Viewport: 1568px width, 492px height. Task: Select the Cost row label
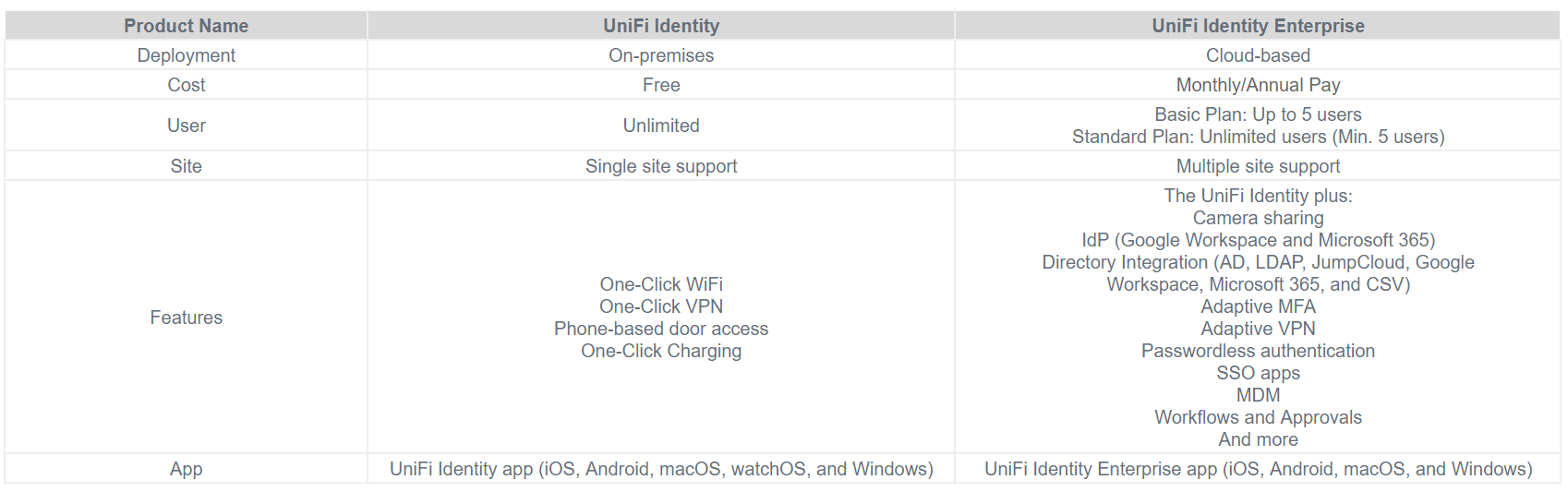[x=186, y=85]
